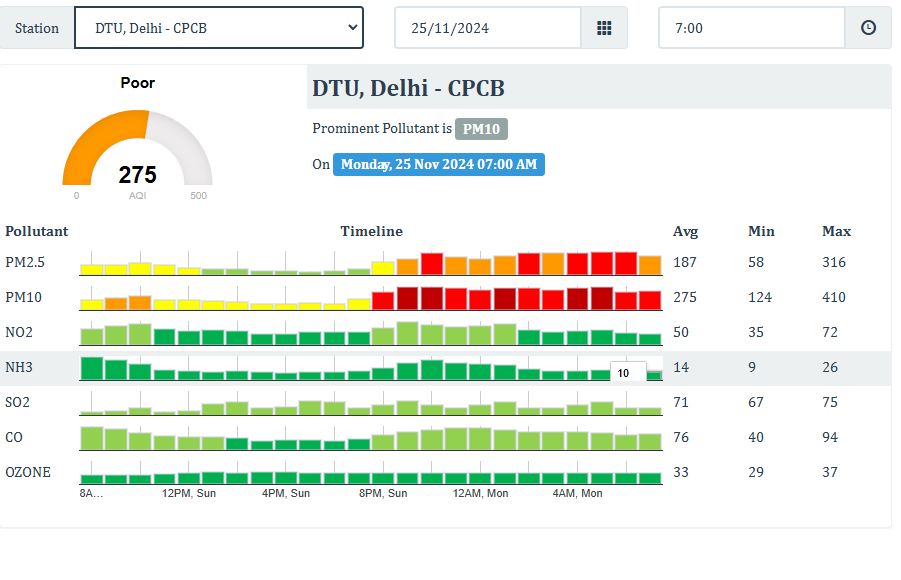Expand the Station dropdown DTU, Delhi - CPCB
Viewport: 901px width, 580px height.
point(219,28)
